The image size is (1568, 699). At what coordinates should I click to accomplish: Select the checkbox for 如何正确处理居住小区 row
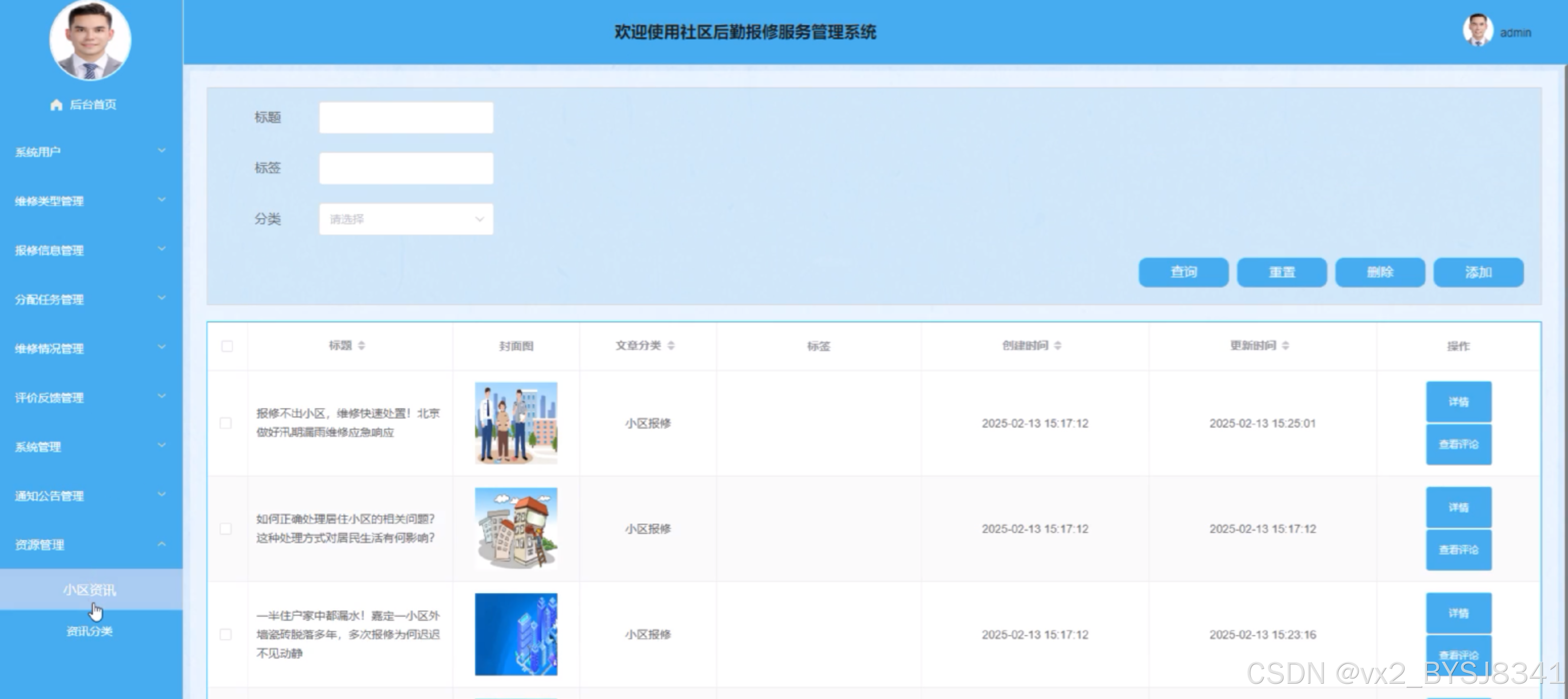226,528
